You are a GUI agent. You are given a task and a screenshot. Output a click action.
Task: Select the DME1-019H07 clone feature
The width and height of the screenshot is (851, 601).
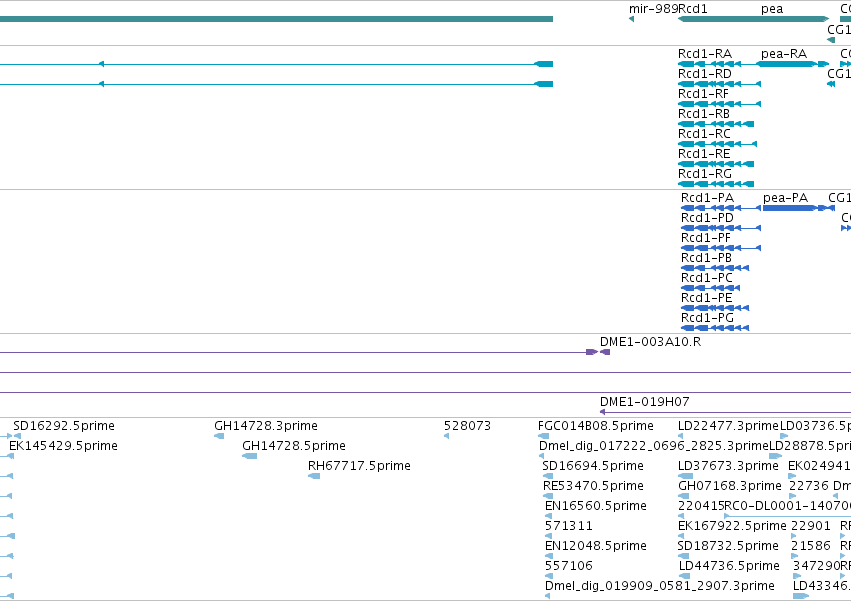pyautogui.click(x=725, y=412)
